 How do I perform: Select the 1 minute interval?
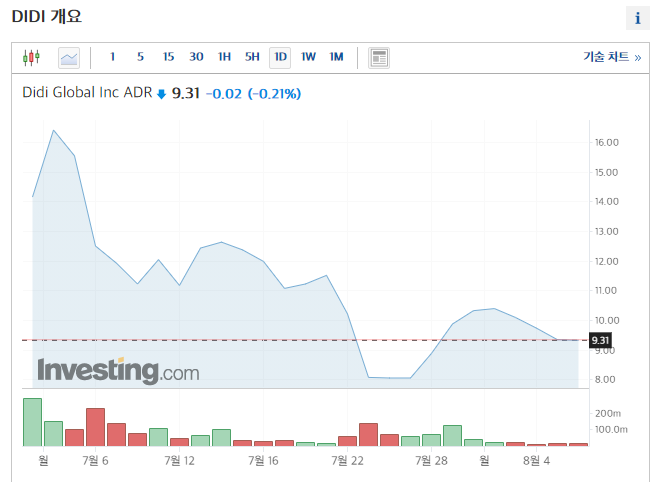112,57
